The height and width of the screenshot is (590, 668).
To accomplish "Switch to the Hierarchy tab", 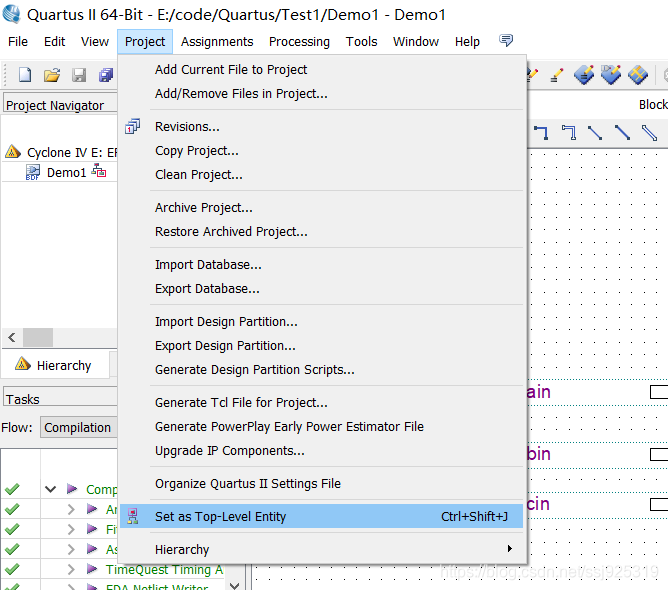I will tap(55, 365).
